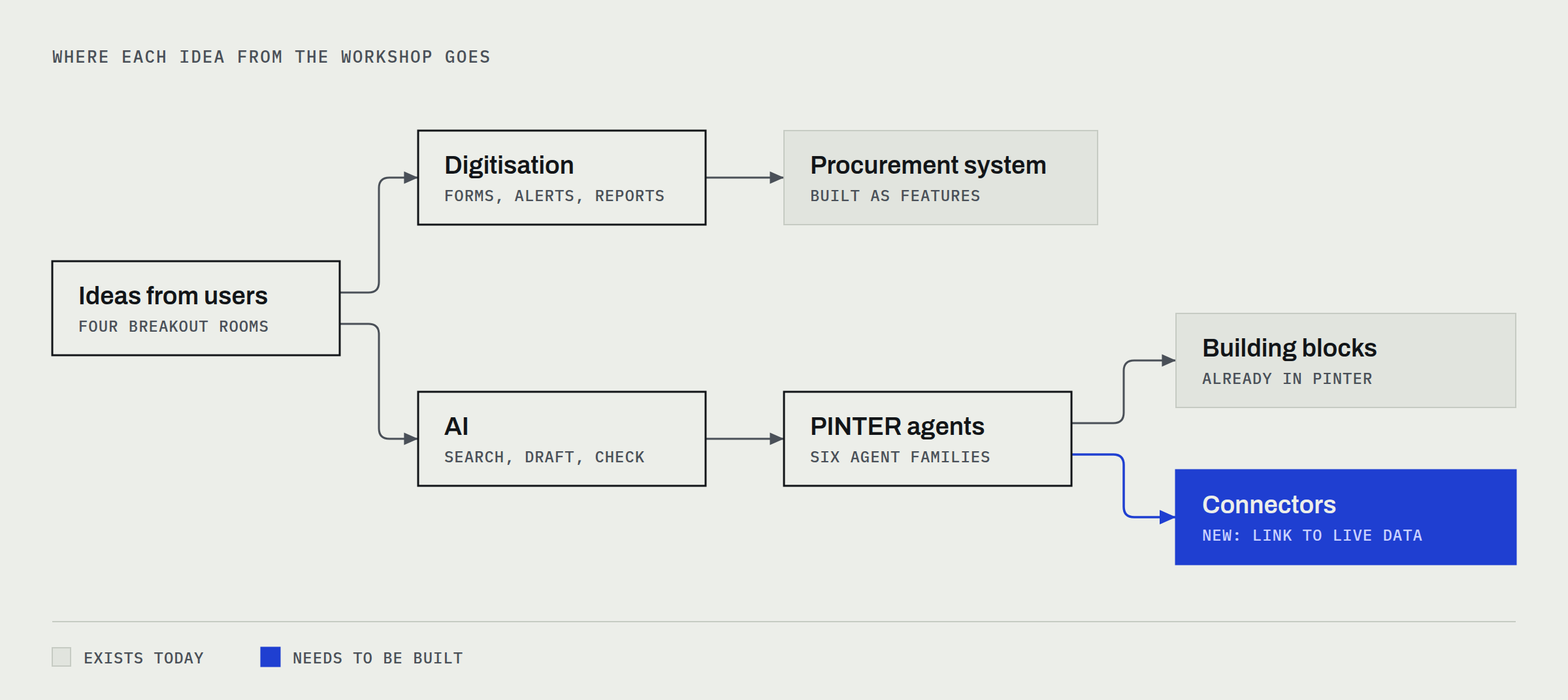Click the 'Ideas from users' box
Image resolution: width=1568 pixels, height=700 pixels.
coord(196,308)
